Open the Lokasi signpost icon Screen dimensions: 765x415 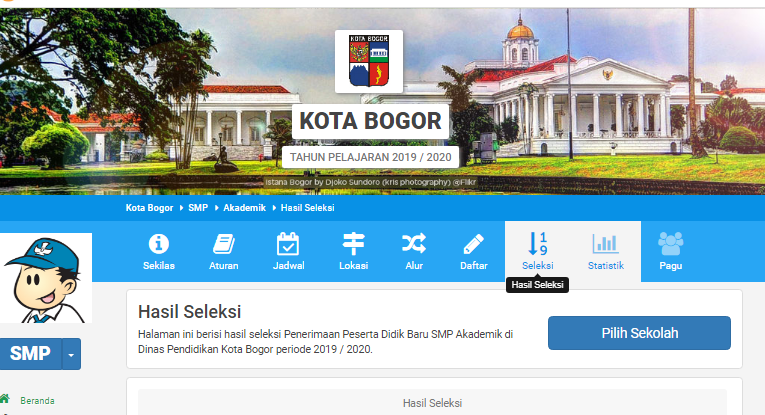pyautogui.click(x=353, y=244)
